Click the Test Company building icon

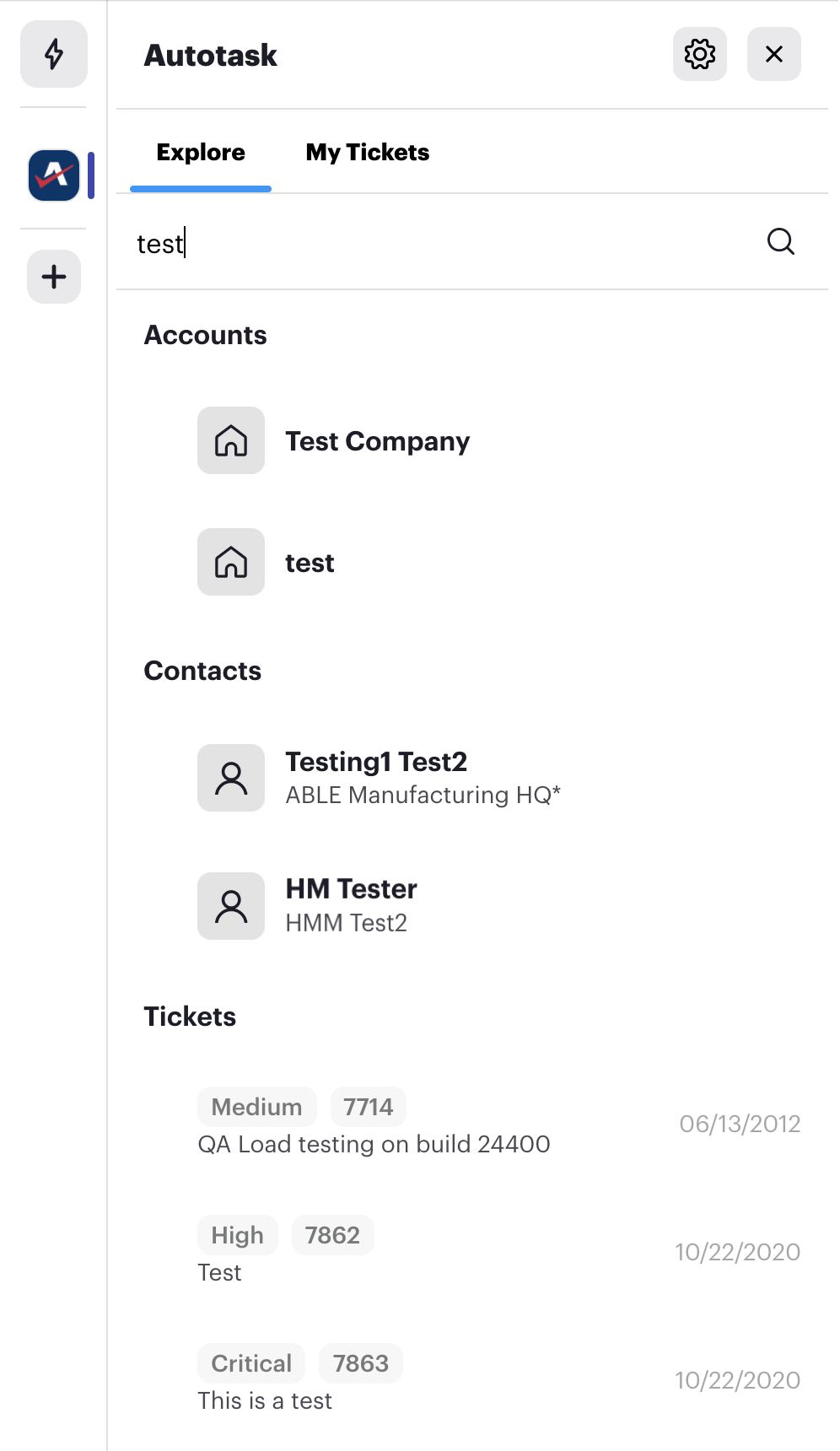pyautogui.click(x=231, y=440)
